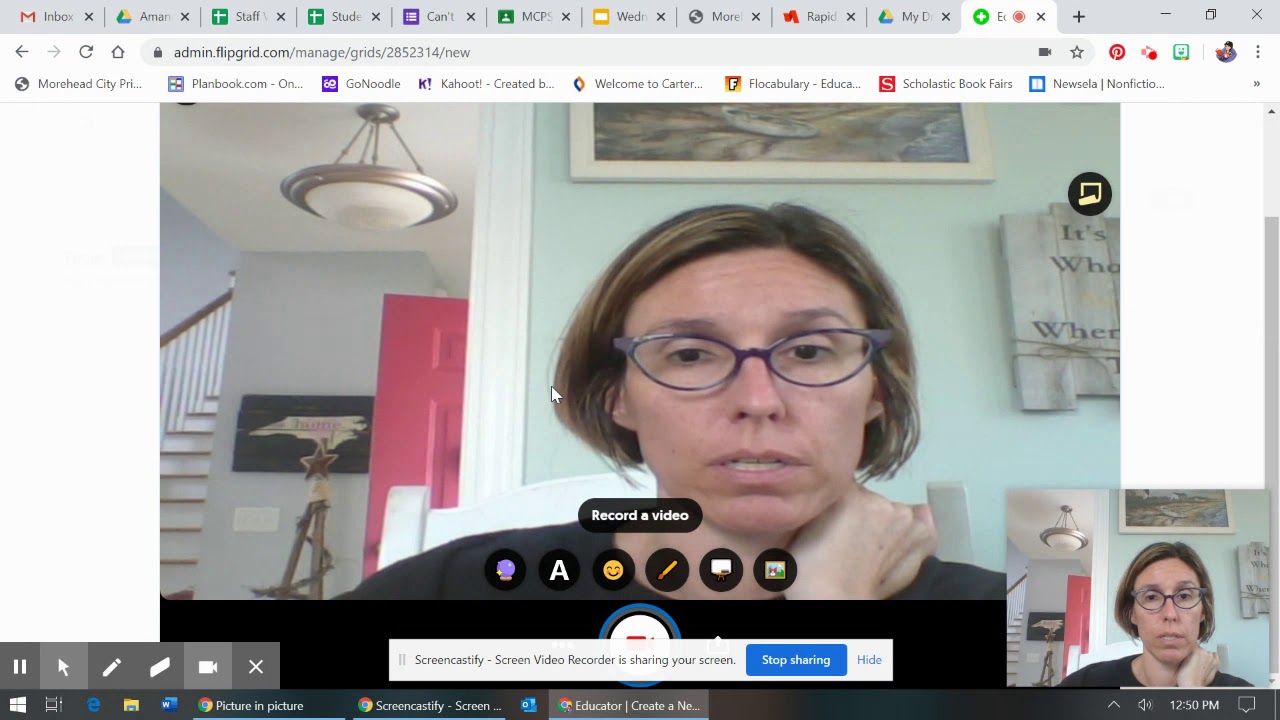The height and width of the screenshot is (720, 1280).
Task: Bookmark this page with star
Action: point(1077,52)
